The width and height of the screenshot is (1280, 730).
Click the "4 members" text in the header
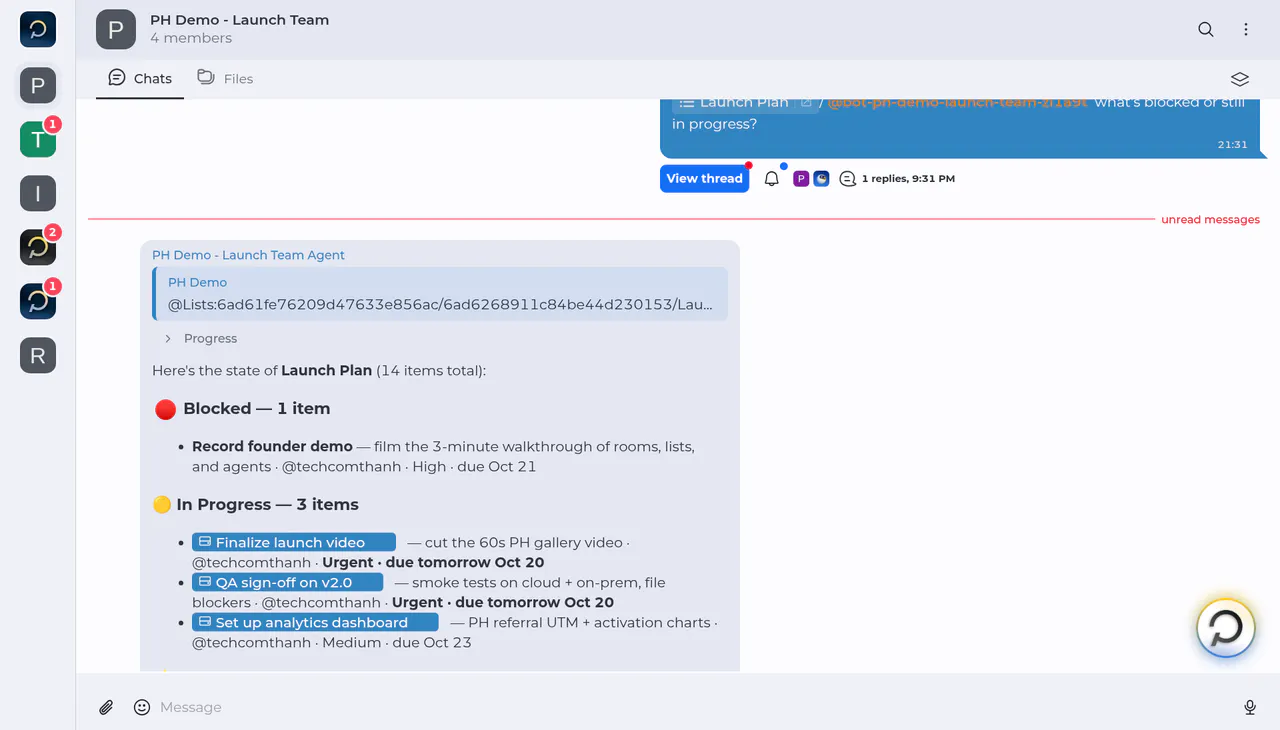click(191, 38)
